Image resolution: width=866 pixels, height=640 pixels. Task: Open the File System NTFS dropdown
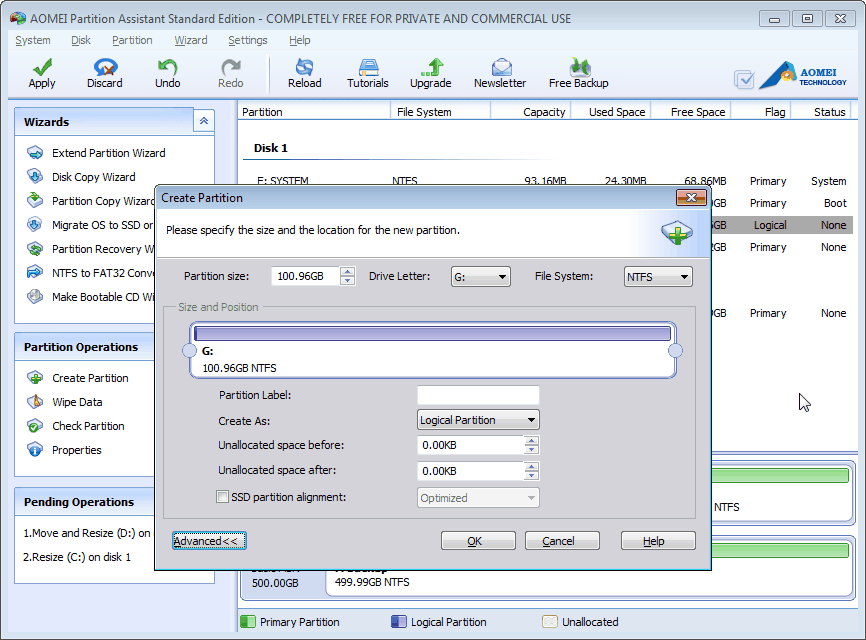658,277
